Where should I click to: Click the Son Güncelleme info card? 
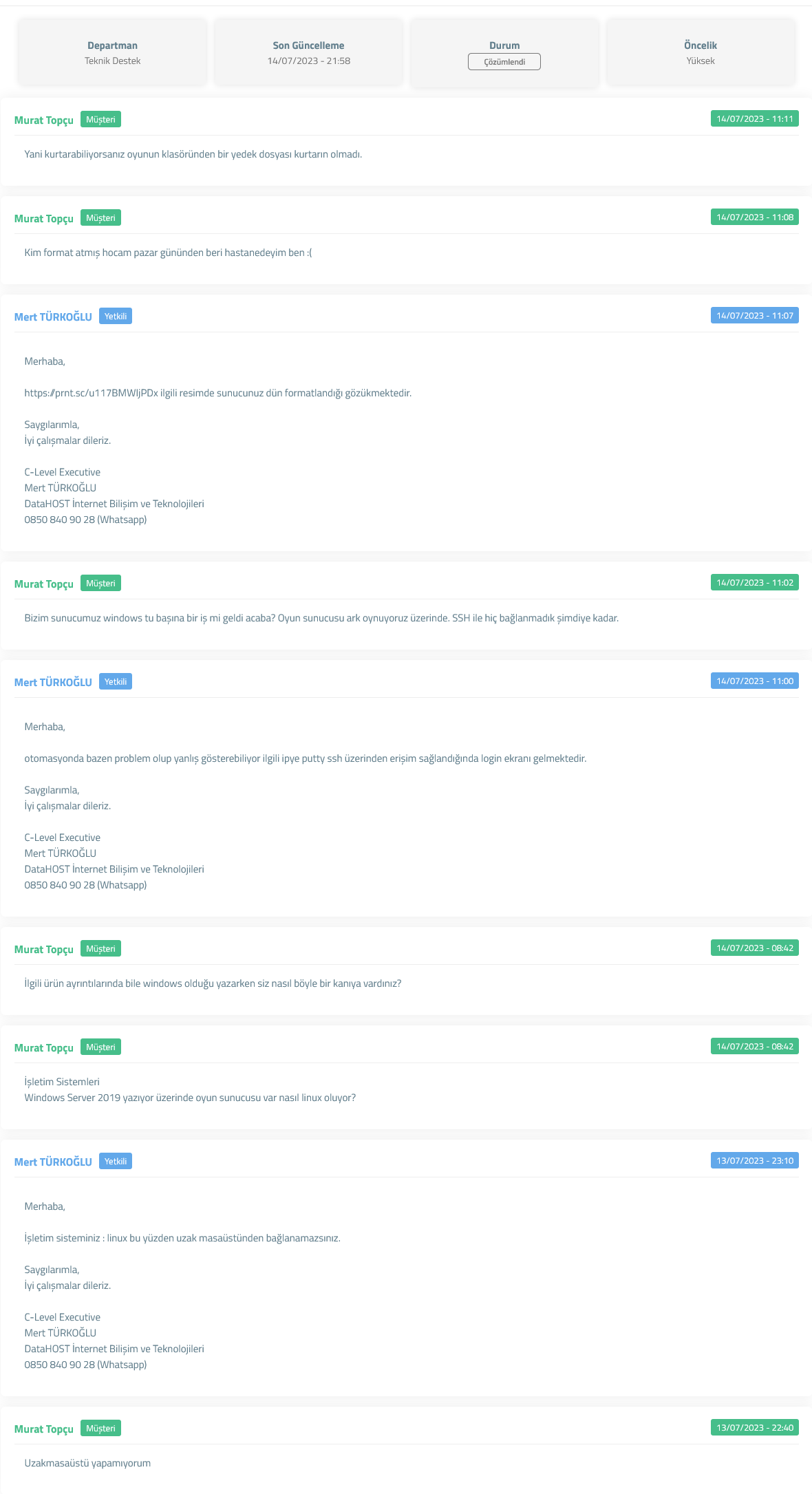tap(308, 53)
